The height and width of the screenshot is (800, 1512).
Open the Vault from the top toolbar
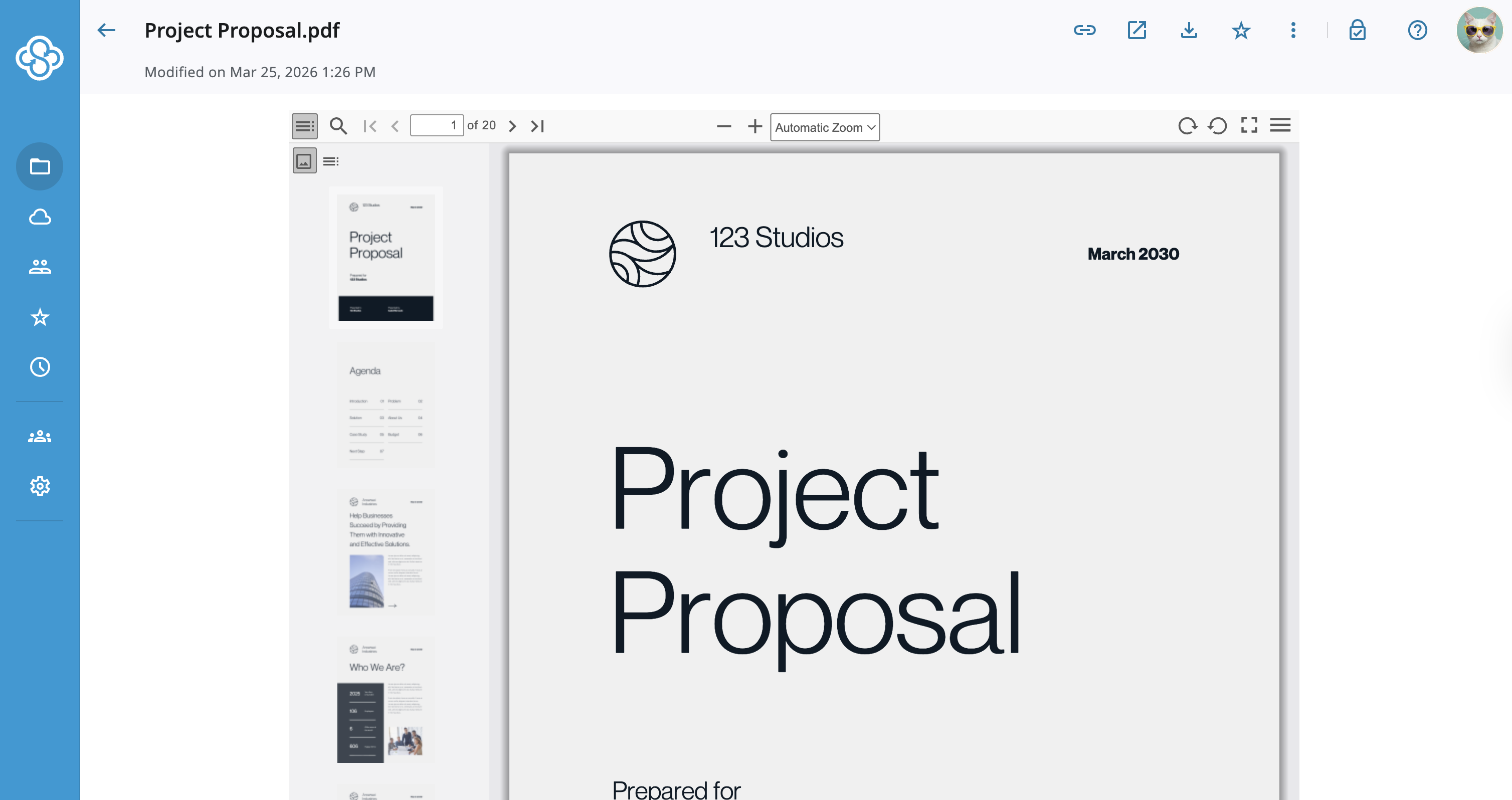(1357, 30)
